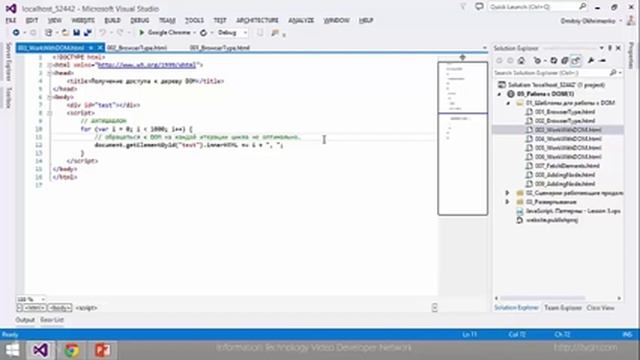The image size is (640, 360).
Task: Click Solution Explorer Home icon
Action: pos(521,60)
